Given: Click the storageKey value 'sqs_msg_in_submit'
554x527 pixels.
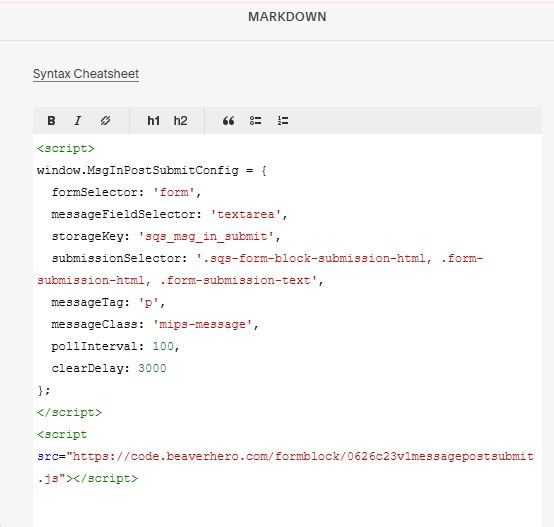Looking at the screenshot, I should tap(206, 236).
